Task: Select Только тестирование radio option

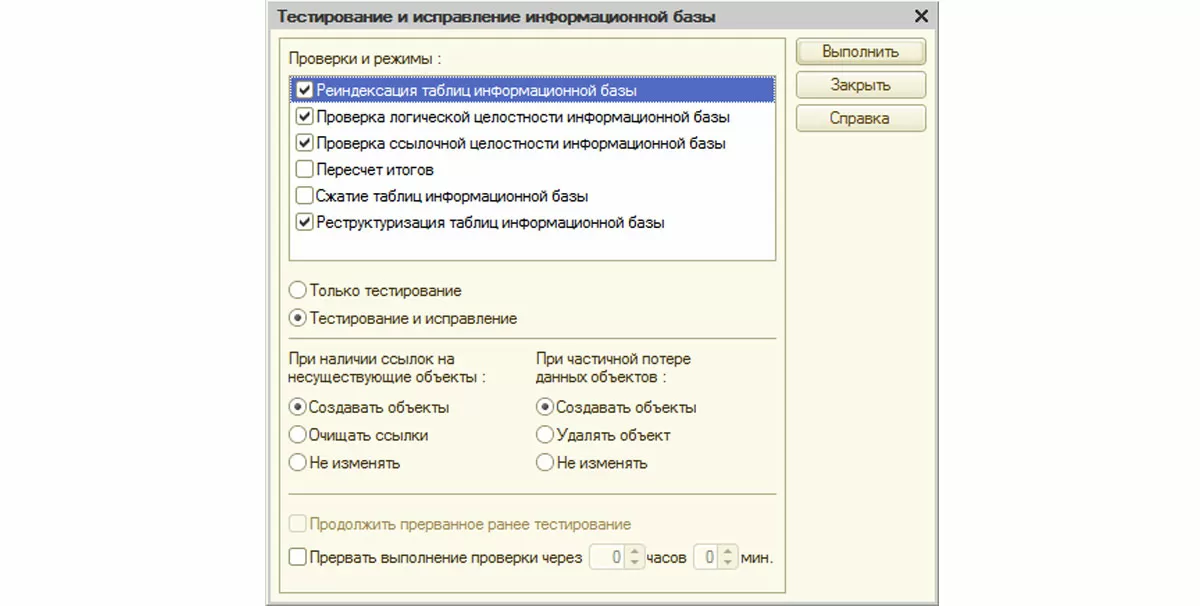Action: pyautogui.click(x=297, y=291)
